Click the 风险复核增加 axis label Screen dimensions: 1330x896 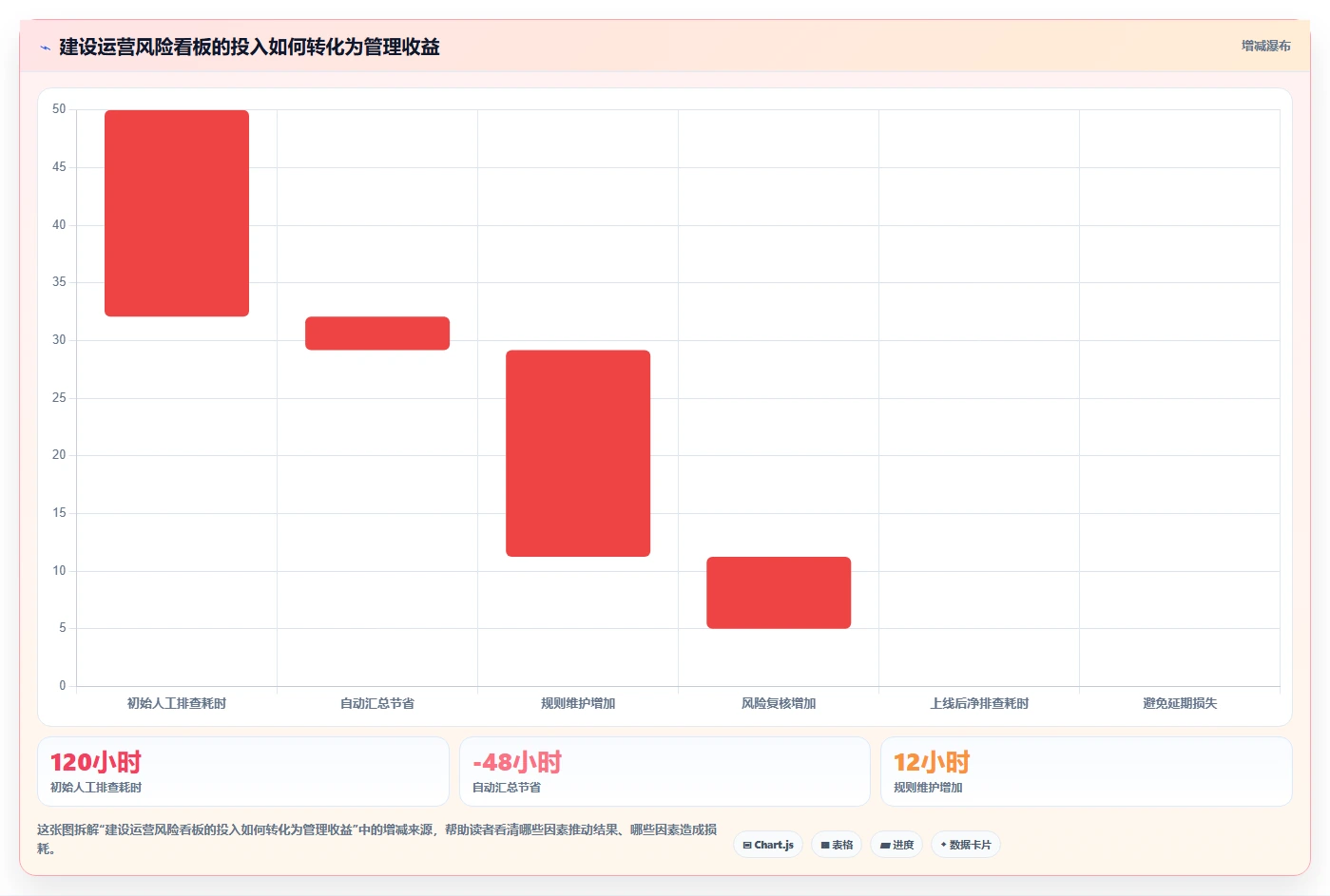tap(779, 703)
